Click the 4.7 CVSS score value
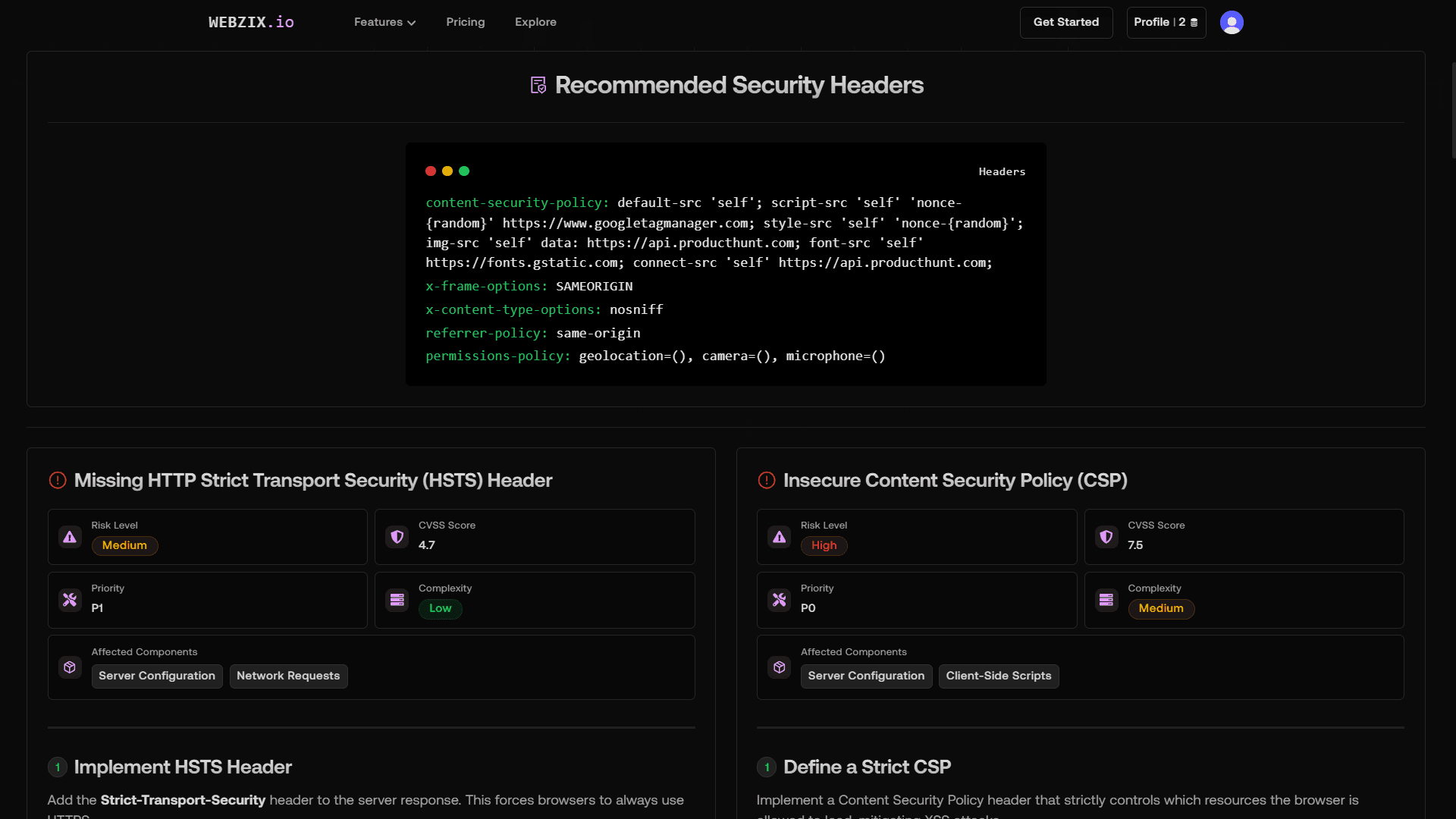Screen dimensions: 1456x819 point(427,545)
